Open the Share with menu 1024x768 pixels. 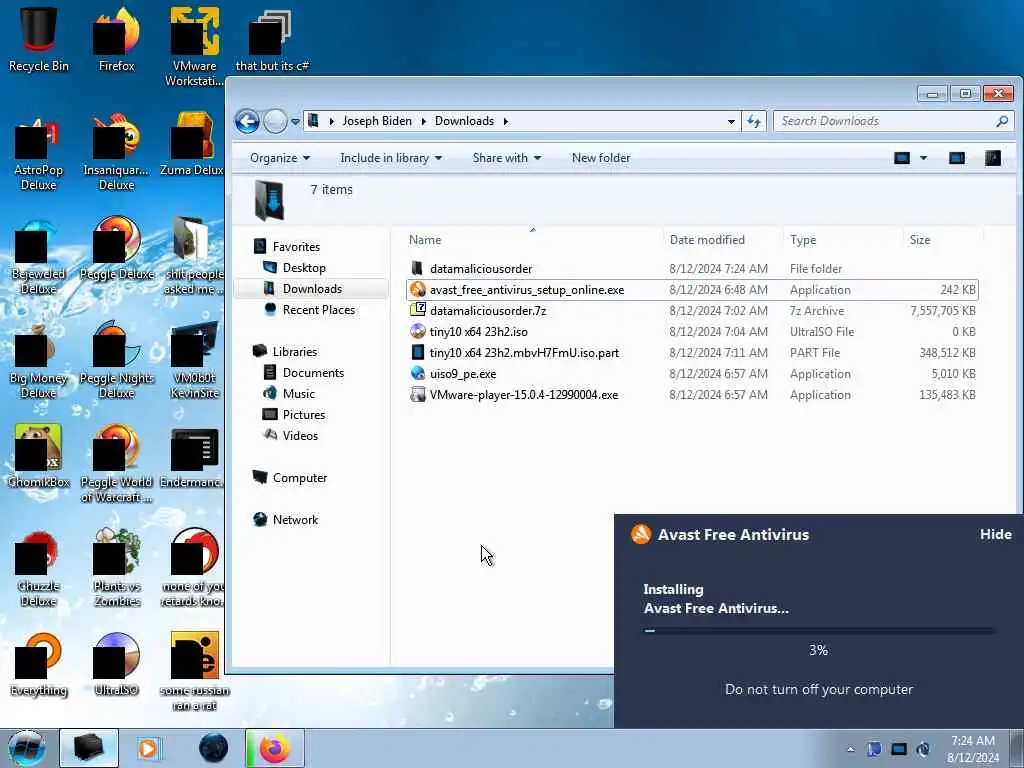pos(507,158)
